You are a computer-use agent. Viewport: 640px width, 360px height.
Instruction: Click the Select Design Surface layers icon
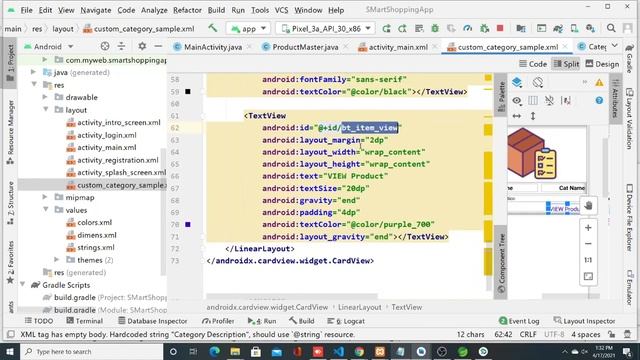tap(517, 82)
